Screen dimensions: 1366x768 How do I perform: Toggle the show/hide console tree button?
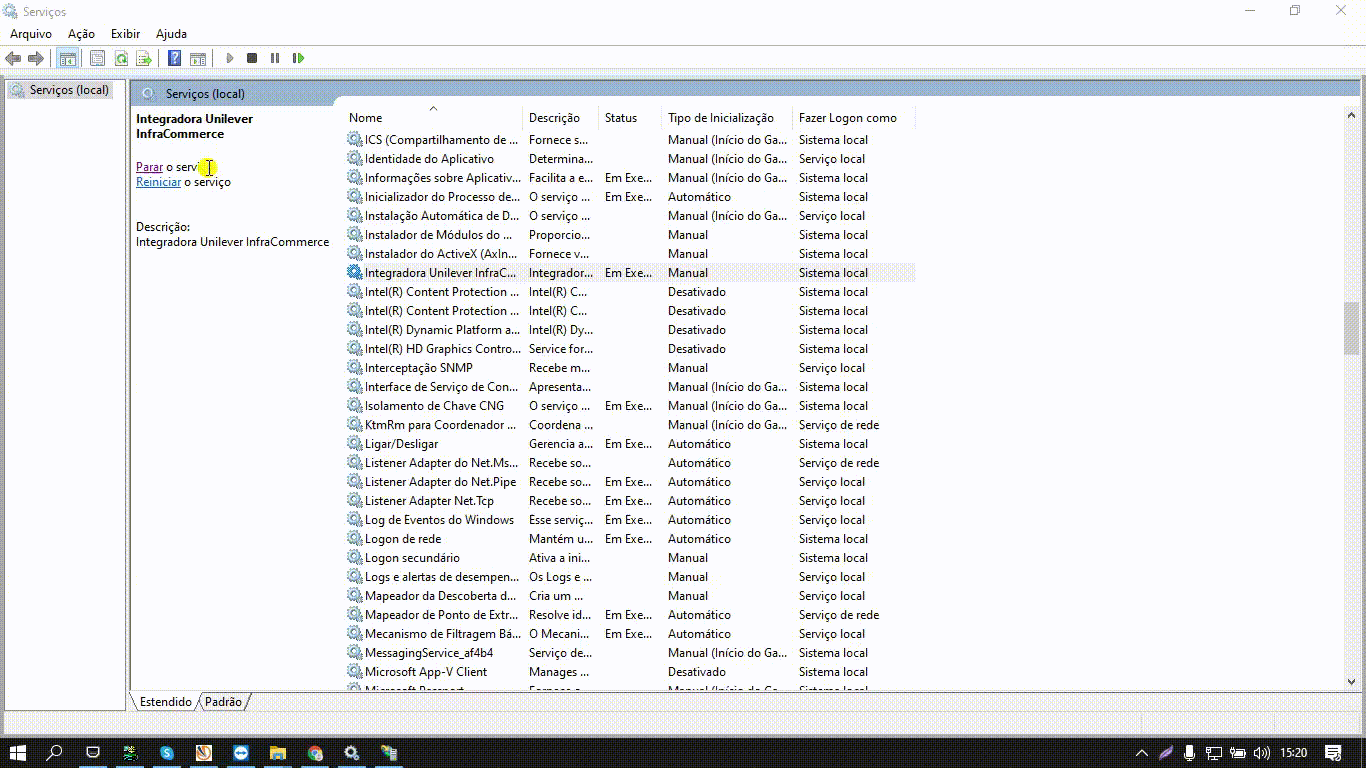click(x=68, y=58)
